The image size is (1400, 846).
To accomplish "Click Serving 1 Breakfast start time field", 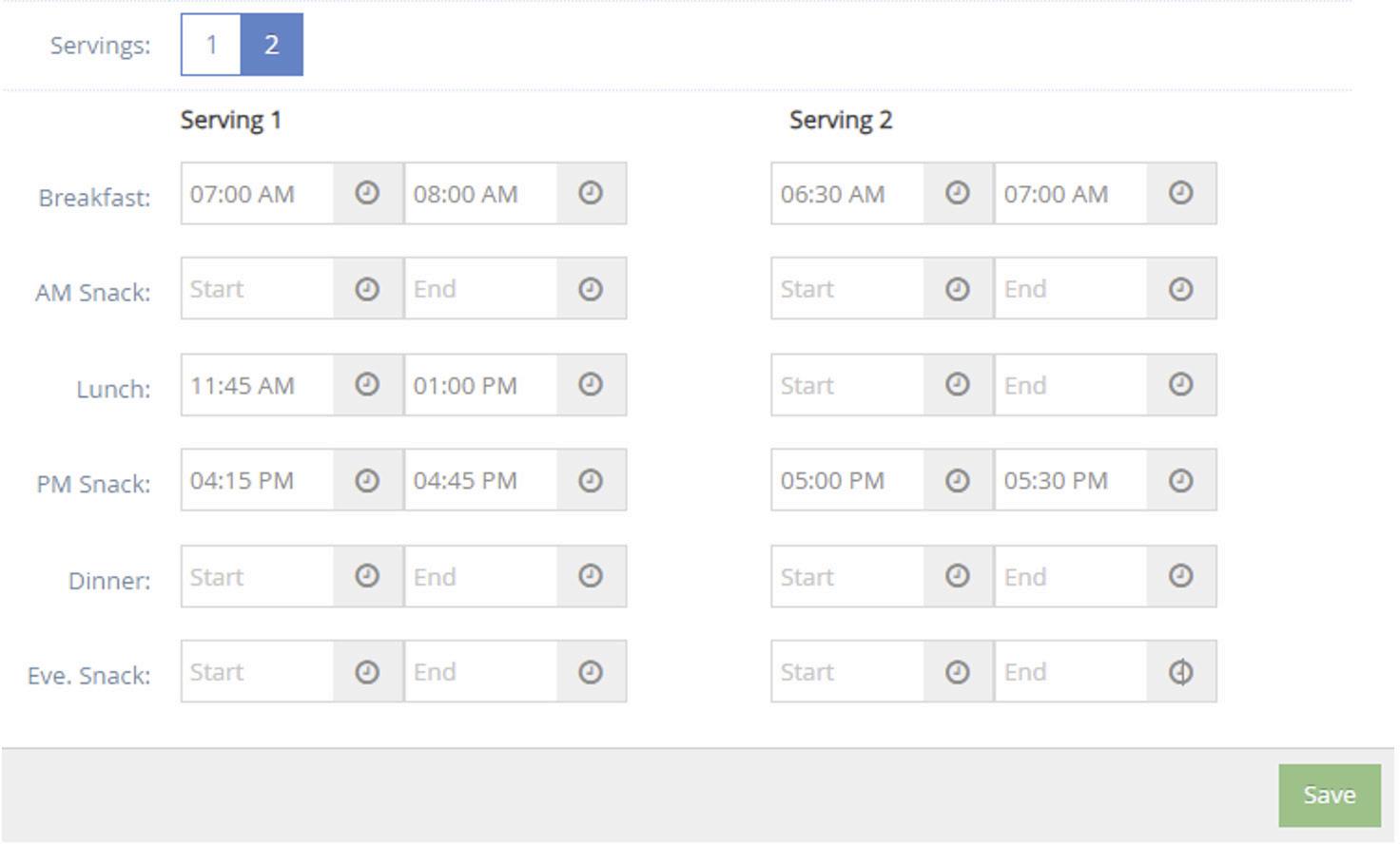I will coord(258,194).
